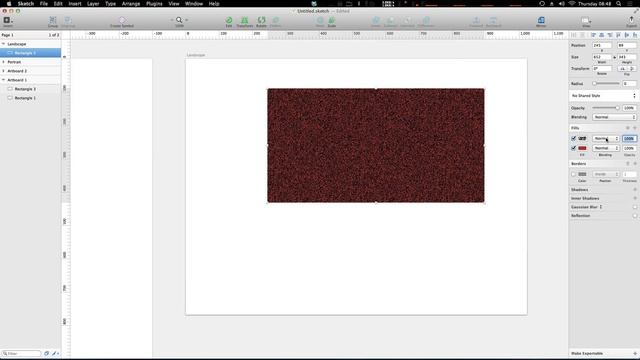Image resolution: width=640 pixels, height=360 pixels.
Task: Expand Artboard 2 in layer list
Action: click(x=4, y=71)
